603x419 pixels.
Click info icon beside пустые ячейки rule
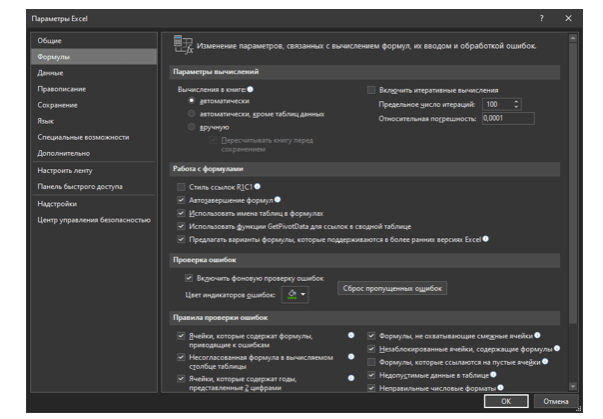coord(545,361)
